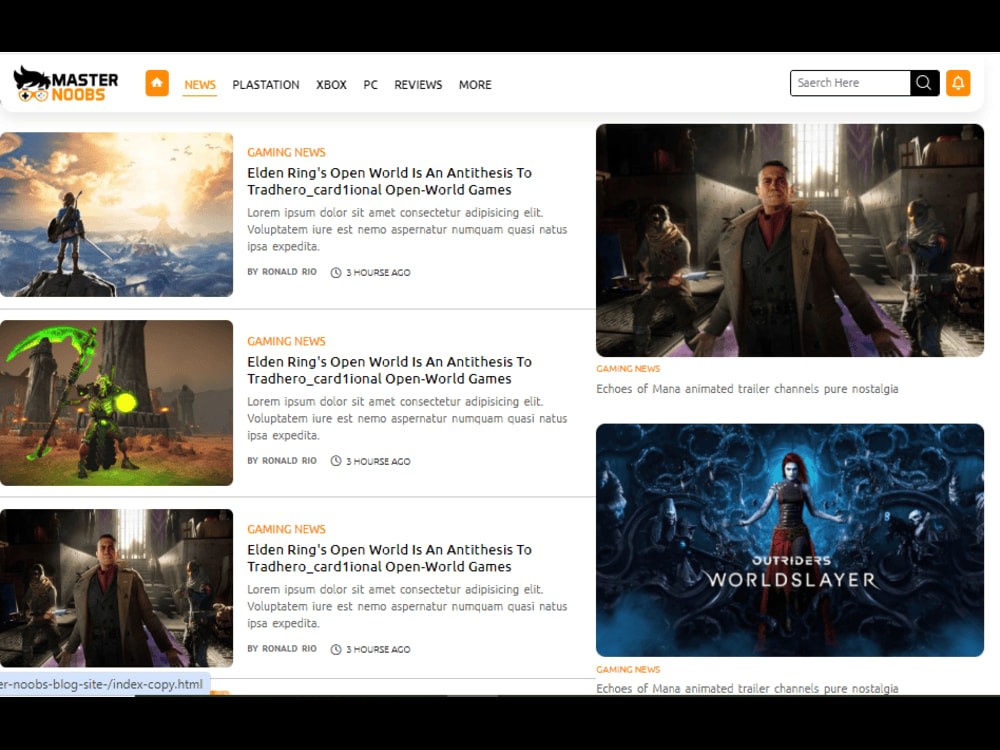The width and height of the screenshot is (1000, 750).
Task: Open the PLASTATION menu item
Action: (x=266, y=85)
